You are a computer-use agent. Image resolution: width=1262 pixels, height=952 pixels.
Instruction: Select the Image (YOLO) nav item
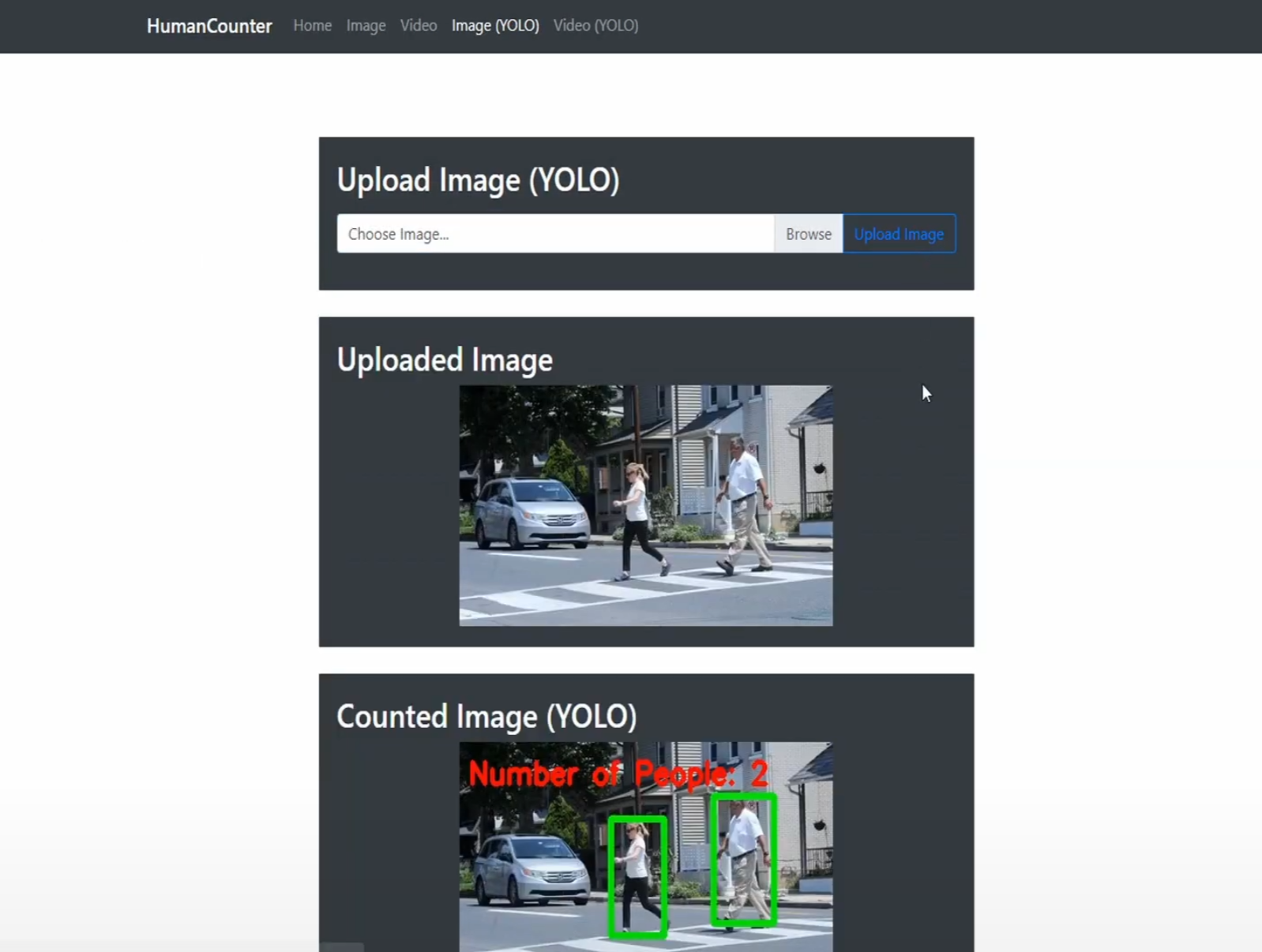(x=495, y=25)
